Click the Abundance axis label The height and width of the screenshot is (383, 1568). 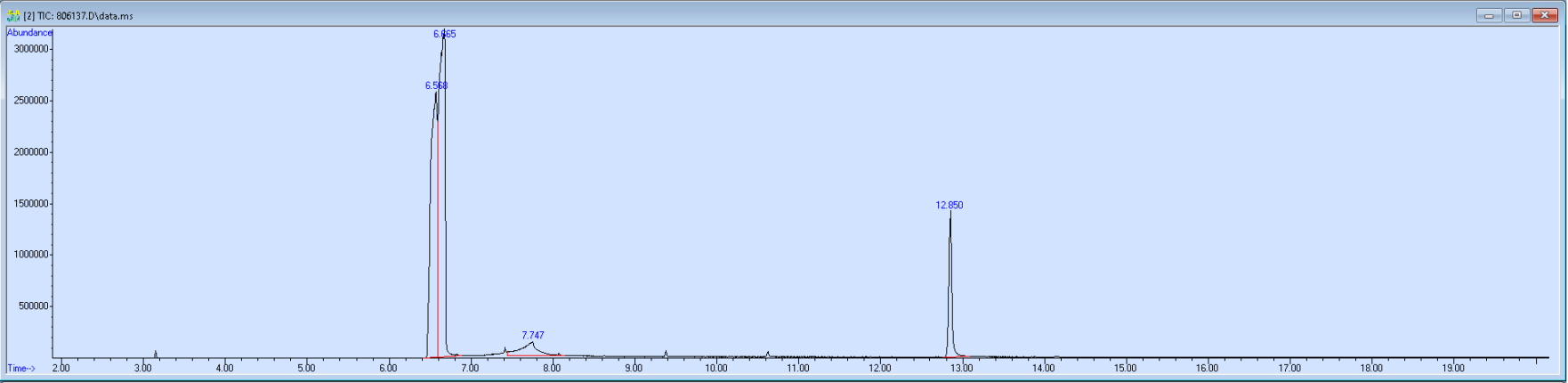click(30, 33)
